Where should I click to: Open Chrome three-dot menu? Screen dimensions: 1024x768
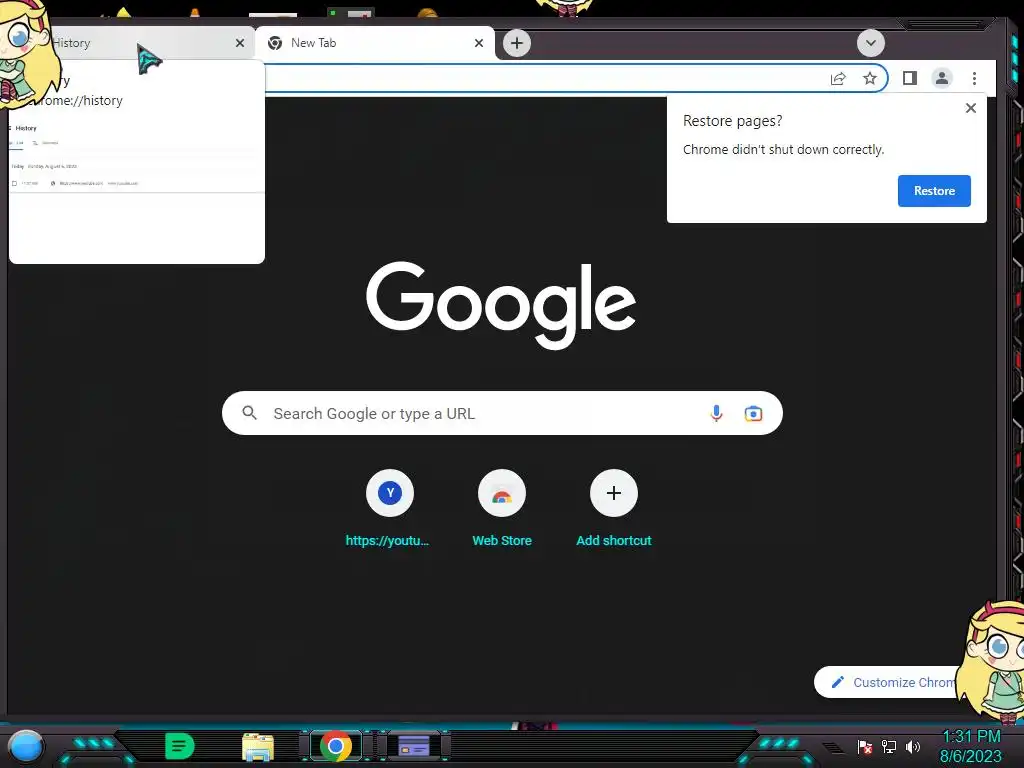974,78
